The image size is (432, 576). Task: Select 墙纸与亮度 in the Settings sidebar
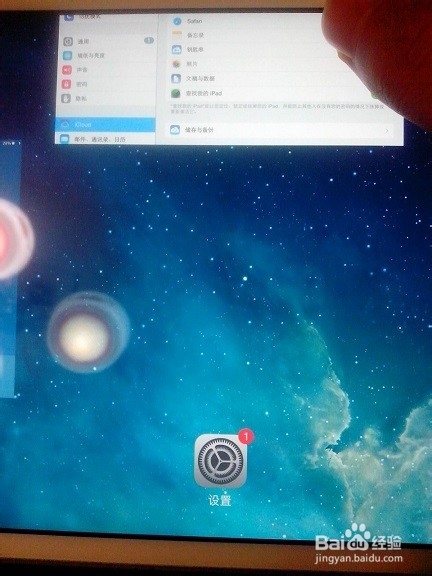tap(107, 55)
